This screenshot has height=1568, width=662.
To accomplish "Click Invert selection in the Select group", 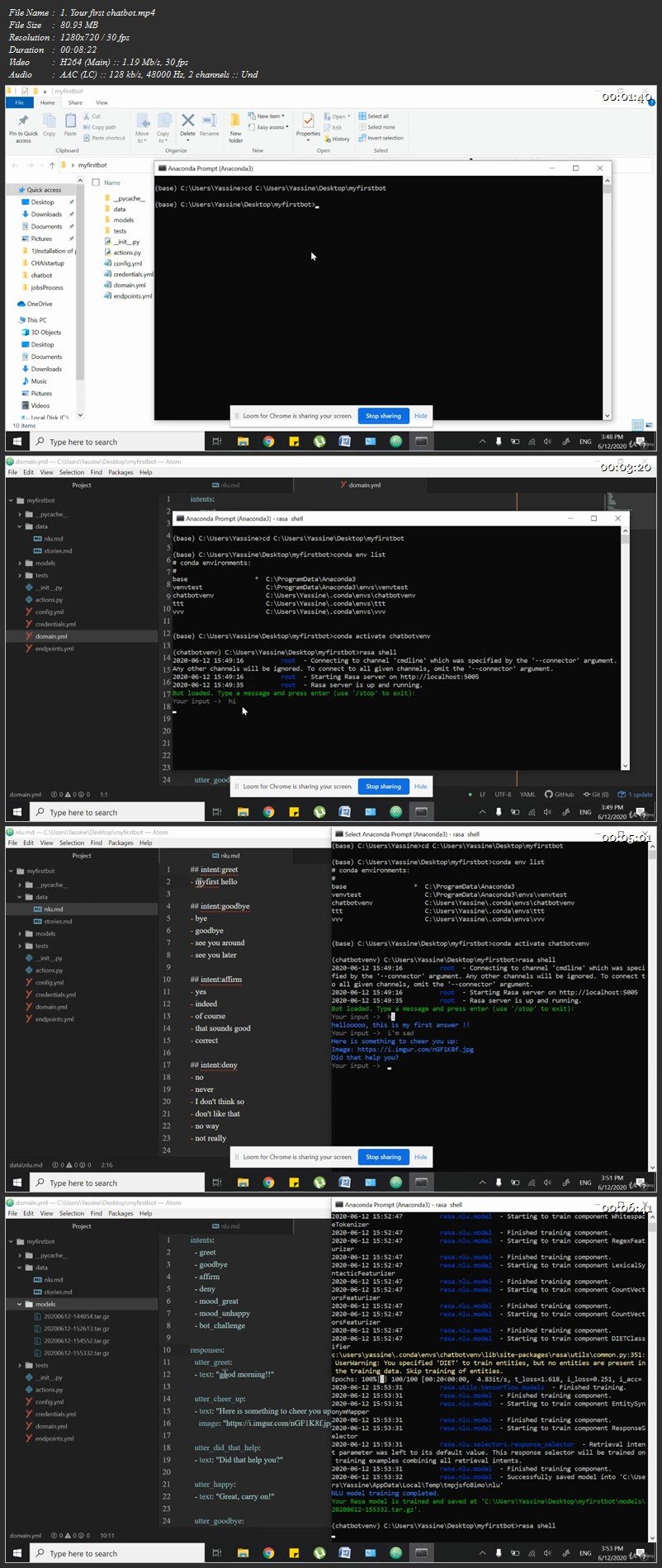I will click(381, 138).
